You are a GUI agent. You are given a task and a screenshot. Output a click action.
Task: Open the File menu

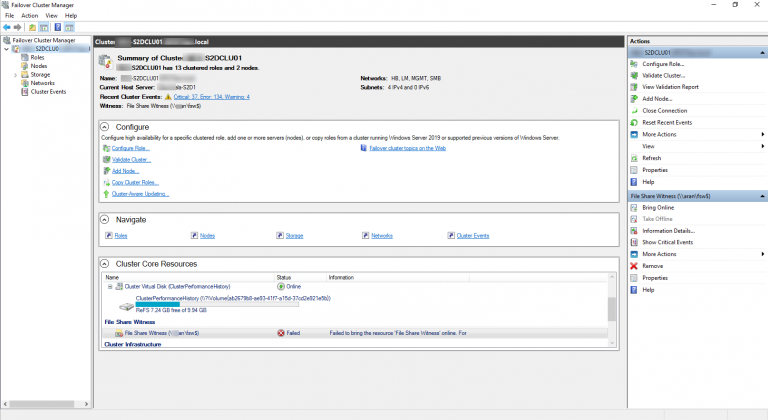click(9, 16)
